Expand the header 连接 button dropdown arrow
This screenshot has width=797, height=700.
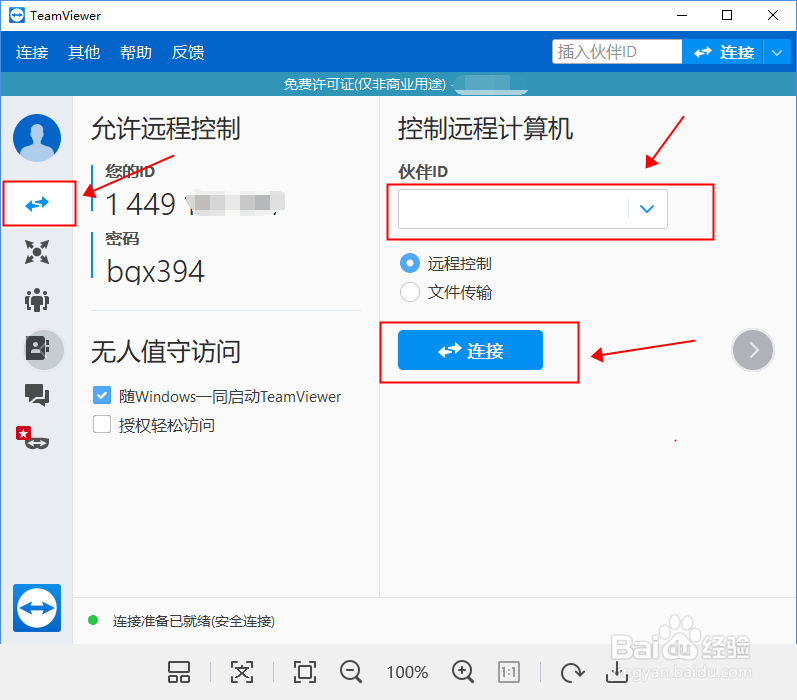pyautogui.click(x=777, y=52)
